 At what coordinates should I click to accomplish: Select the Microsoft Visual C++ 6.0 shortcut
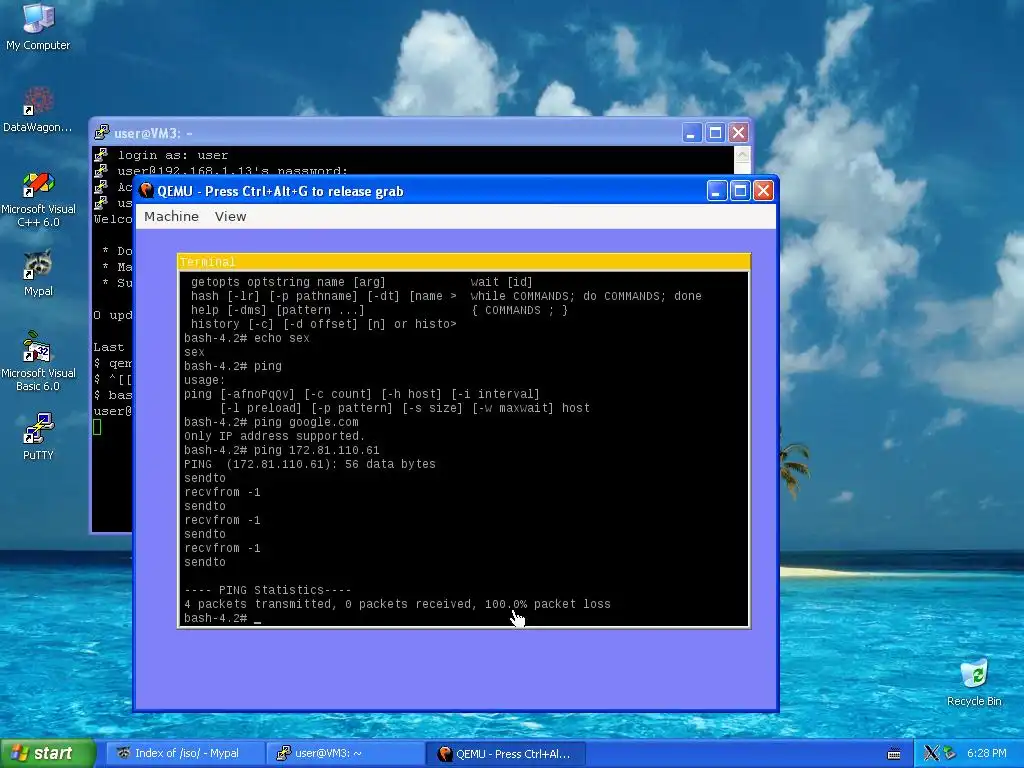38,199
